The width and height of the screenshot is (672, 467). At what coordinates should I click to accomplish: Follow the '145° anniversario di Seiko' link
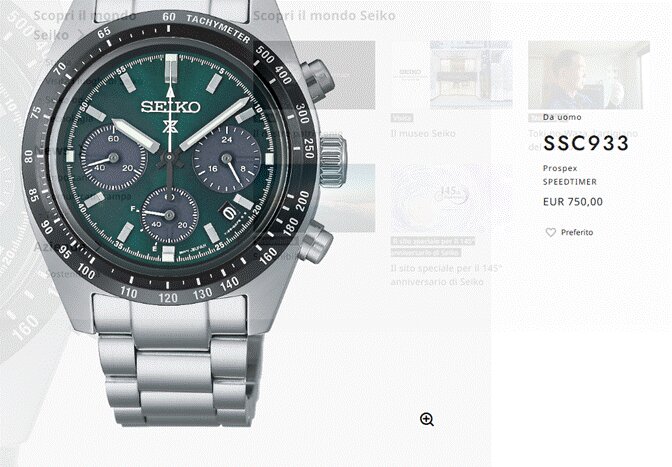[446, 275]
